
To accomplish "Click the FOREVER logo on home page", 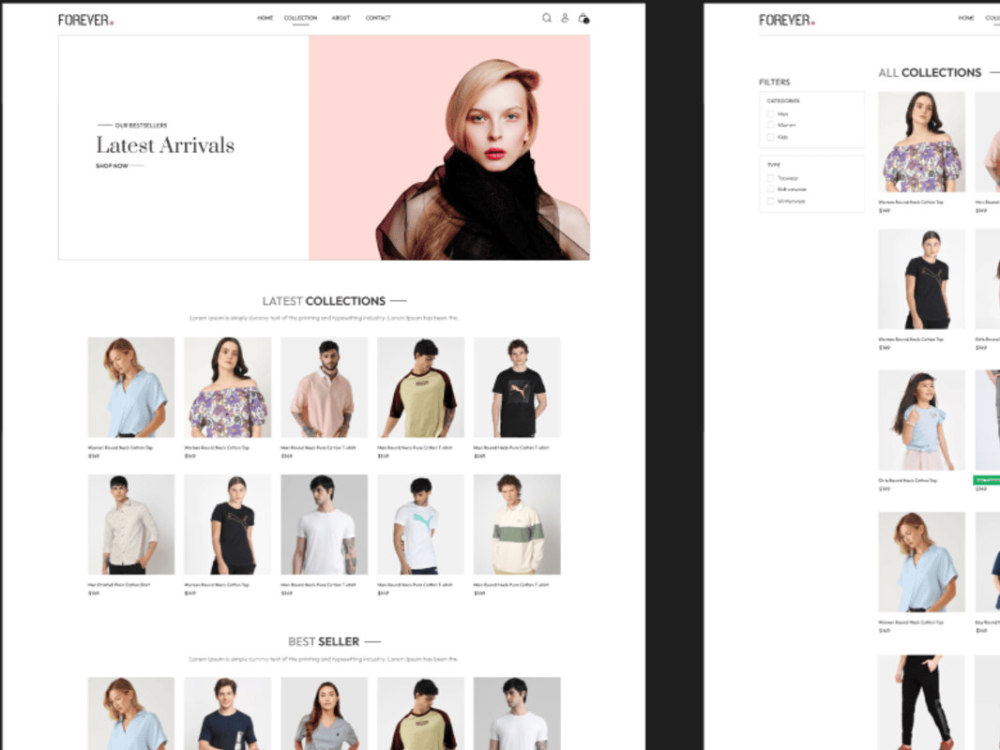I will pos(85,20).
